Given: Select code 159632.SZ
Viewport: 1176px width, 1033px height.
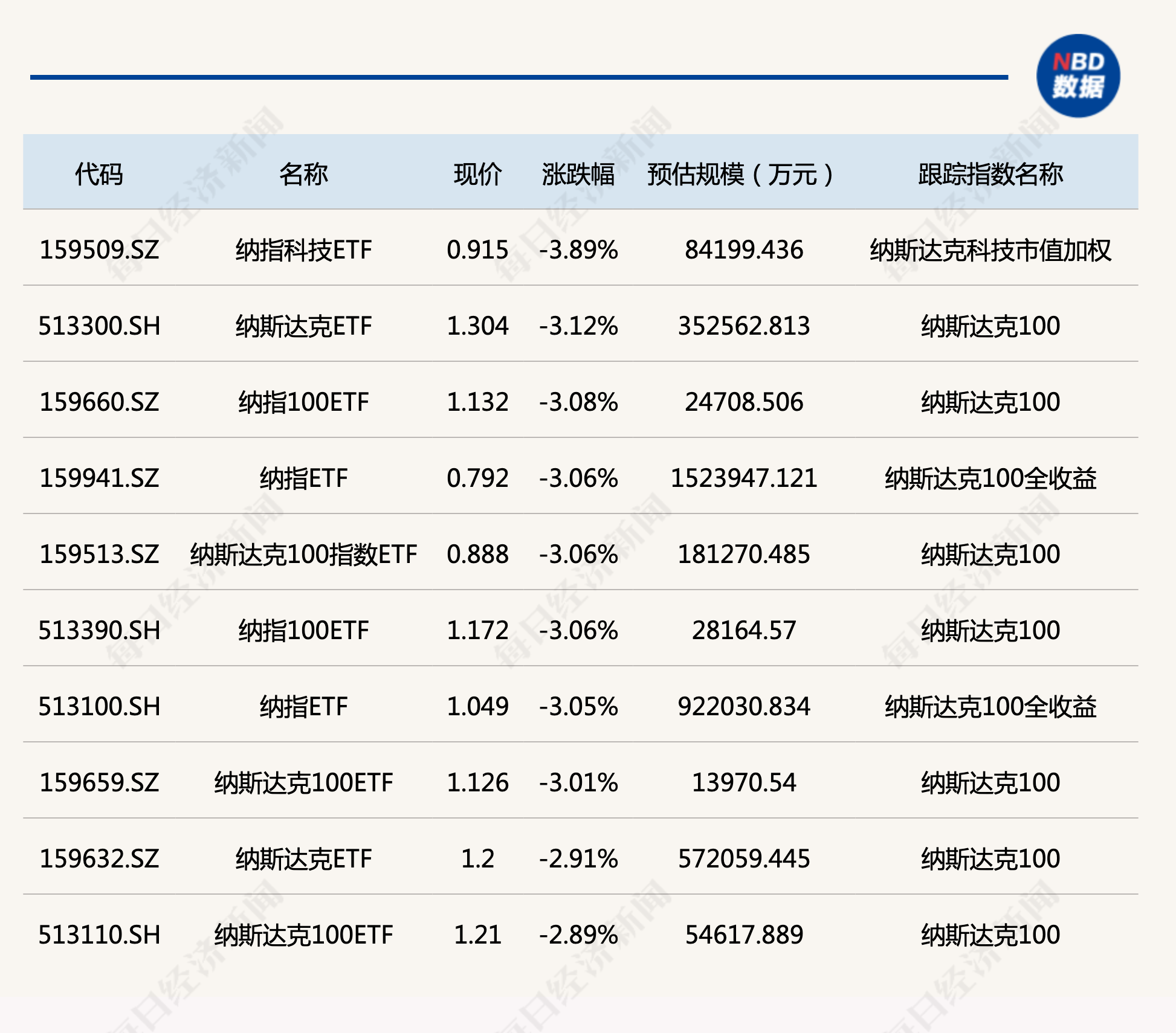Looking at the screenshot, I should [x=99, y=859].
